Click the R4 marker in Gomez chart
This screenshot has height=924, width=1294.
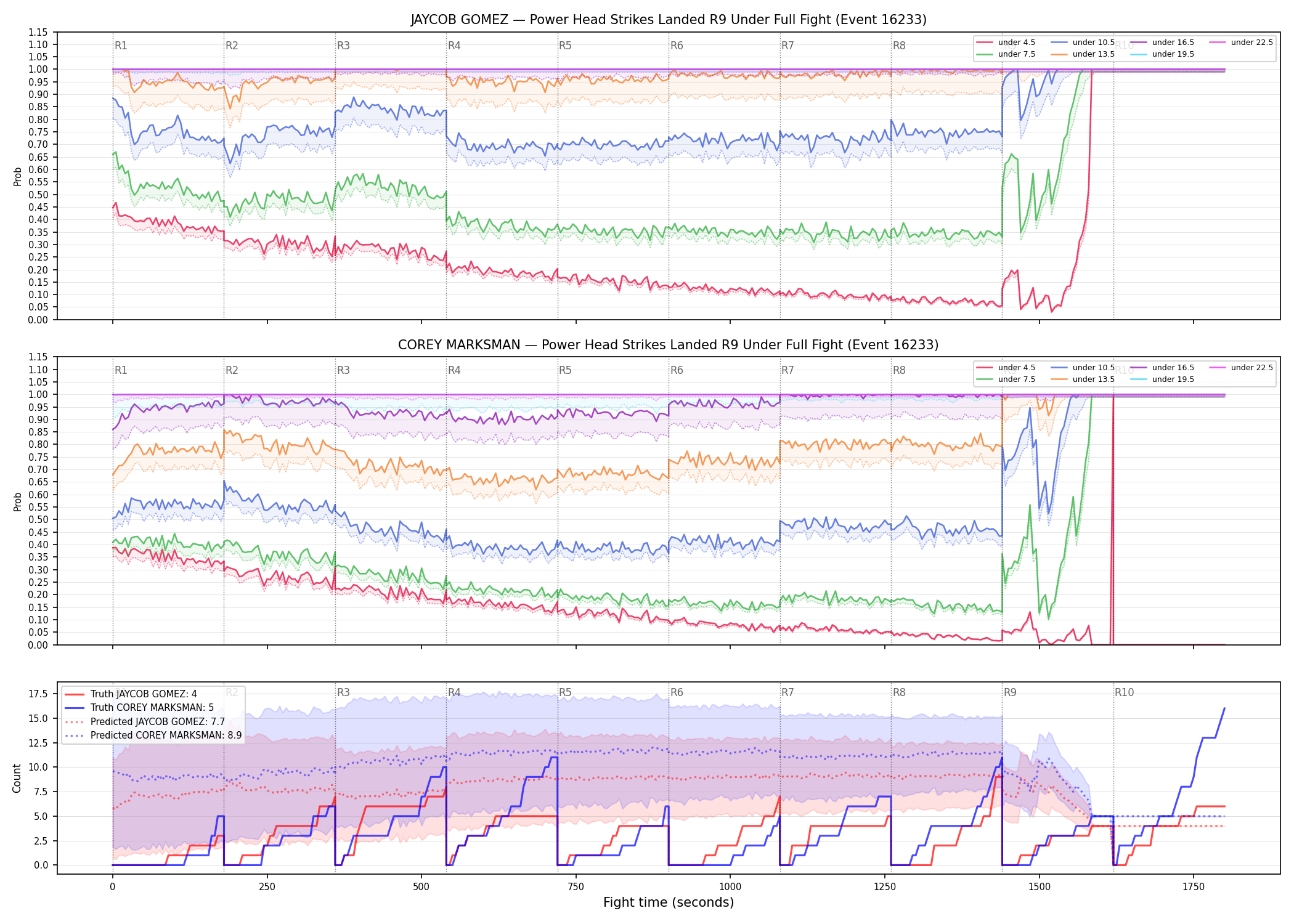[x=454, y=46]
